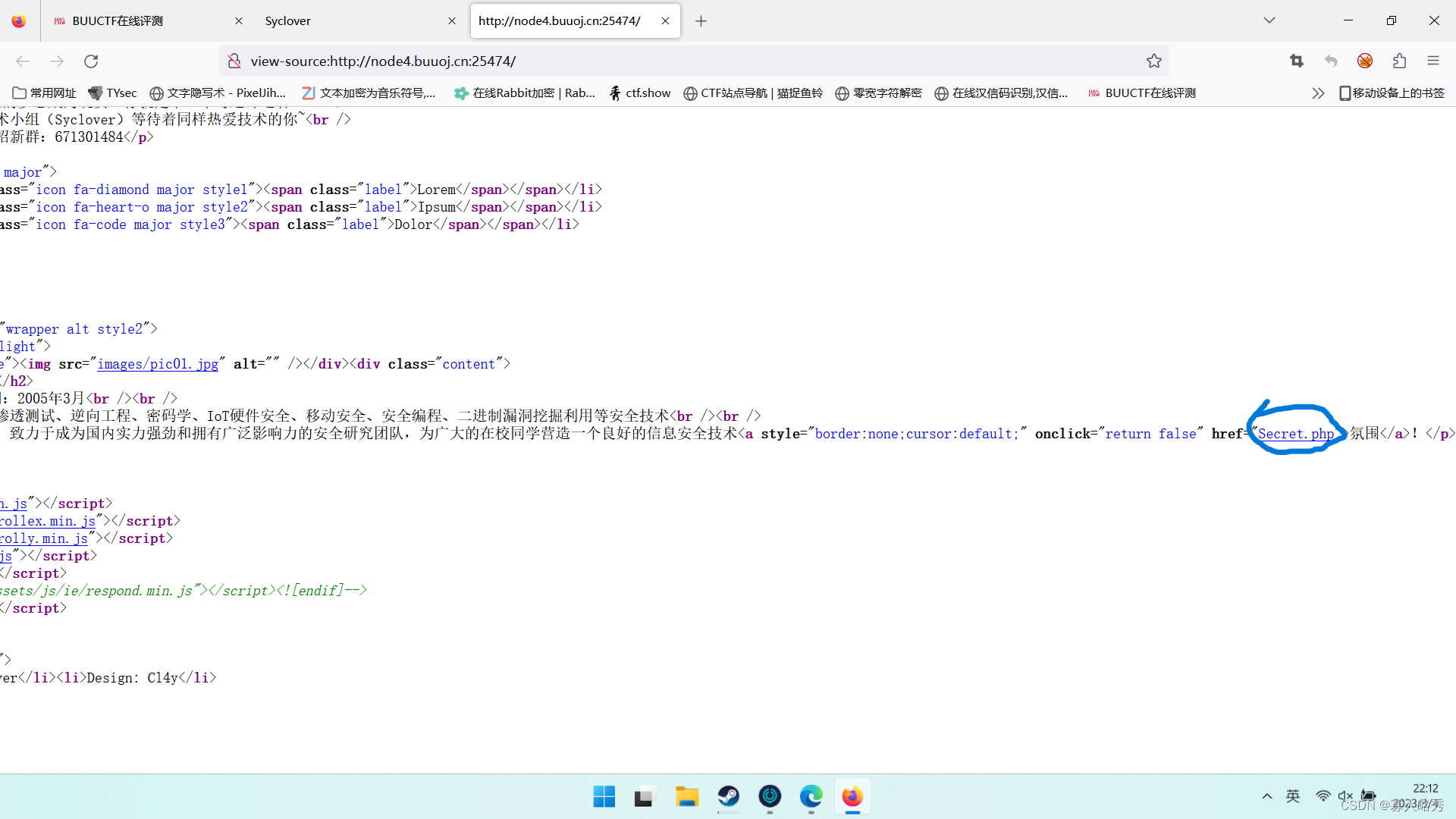Open the images/pic01.jpg source link
The width and height of the screenshot is (1456, 819).
(x=158, y=364)
